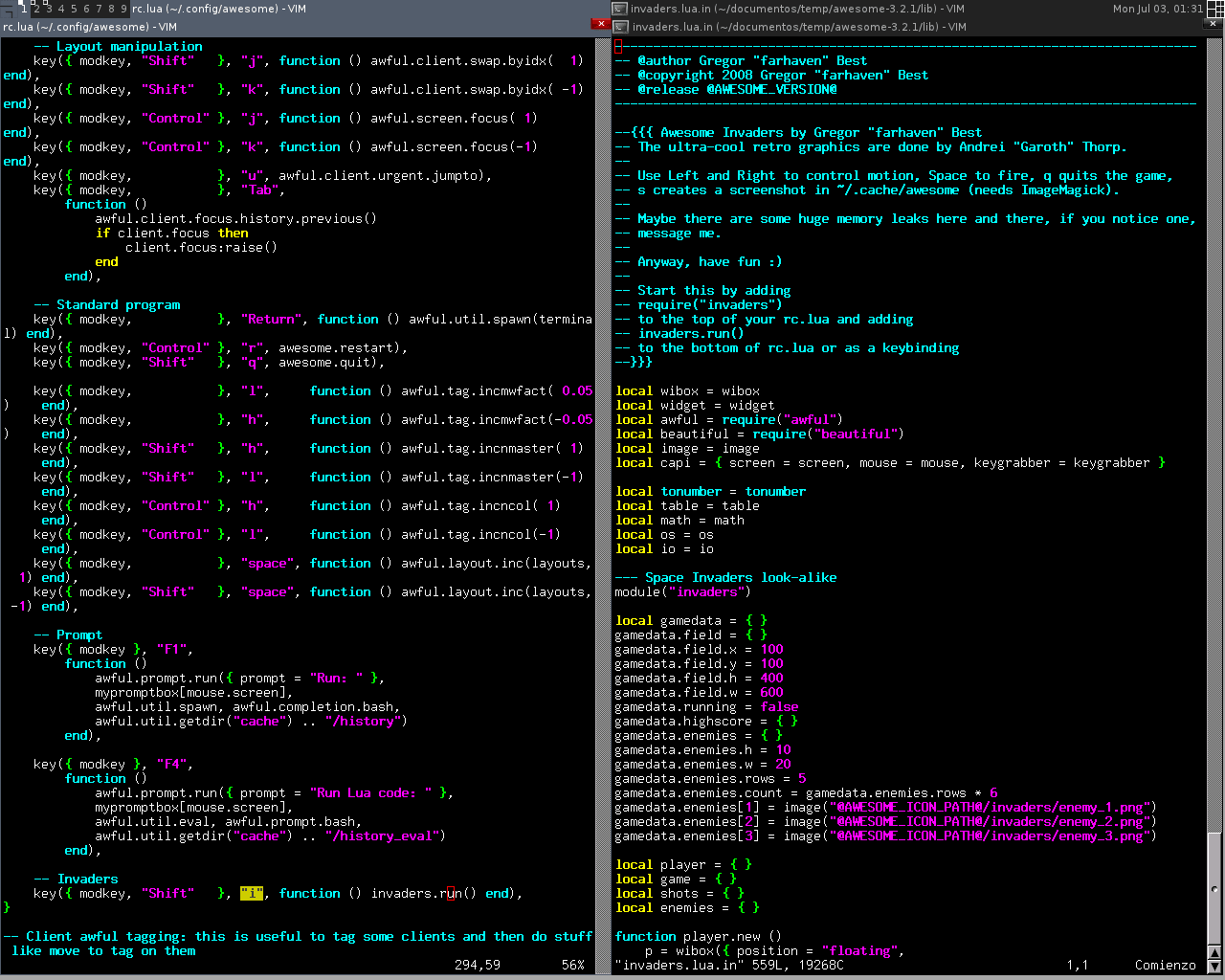Image resolution: width=1225 pixels, height=980 pixels.
Task: Place the cursor on 'invaders.run()' in the rc.lua keybinding
Action: point(424,893)
